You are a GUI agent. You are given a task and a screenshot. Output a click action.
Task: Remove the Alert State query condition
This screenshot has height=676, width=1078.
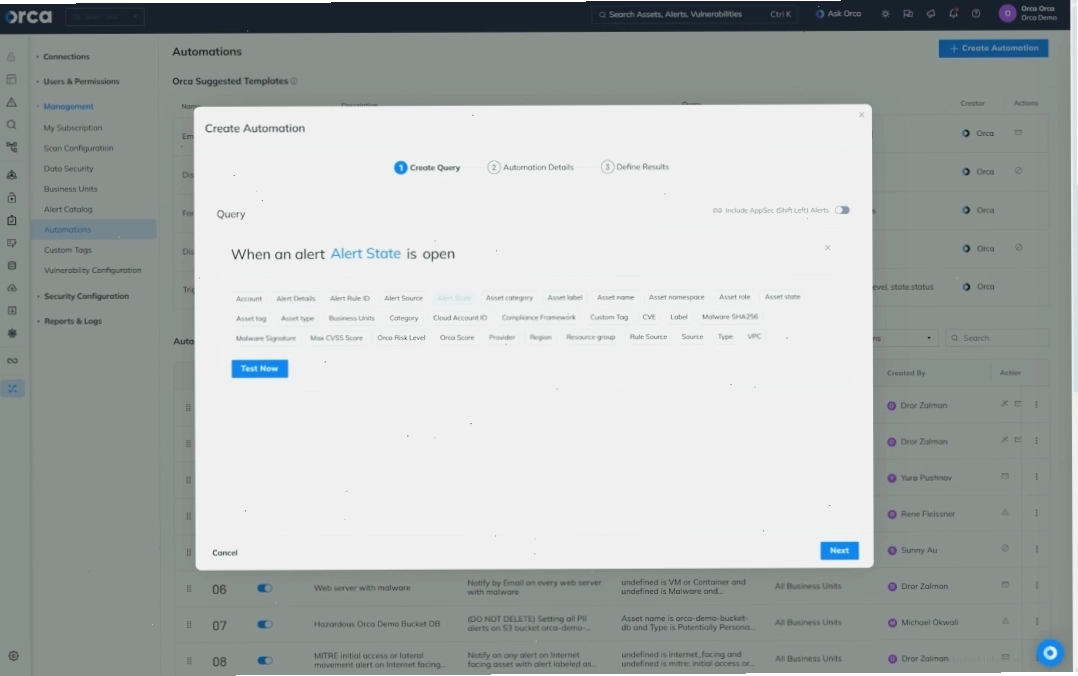(828, 248)
